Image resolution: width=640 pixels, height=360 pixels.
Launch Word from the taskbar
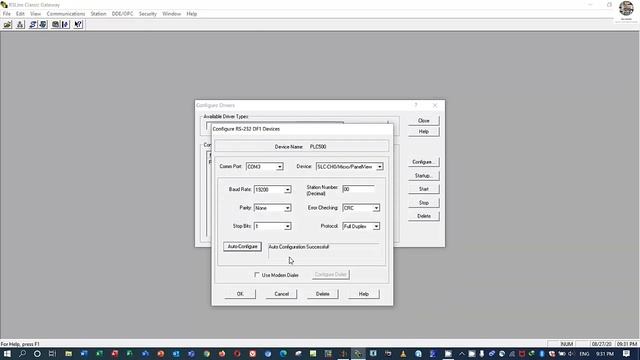pyautogui.click(x=84, y=354)
